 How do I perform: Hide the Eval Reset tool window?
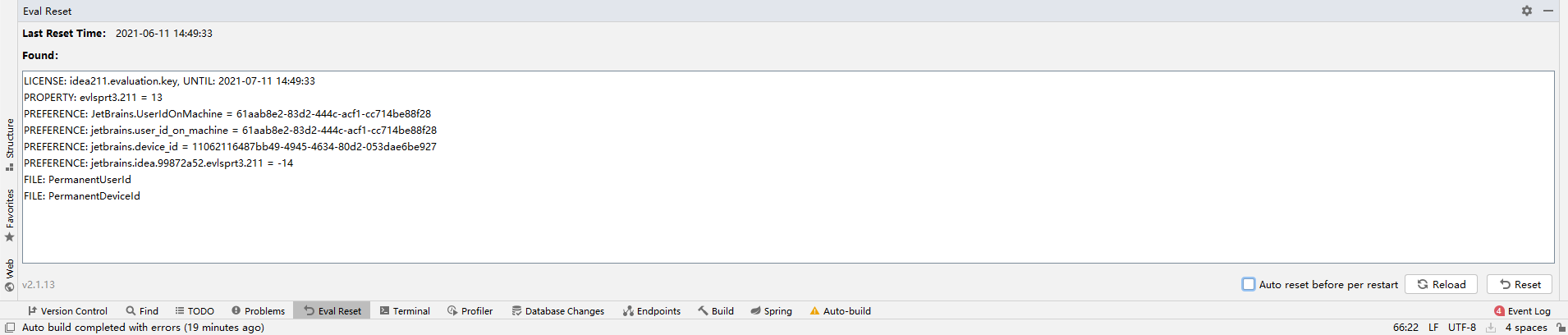click(1547, 11)
